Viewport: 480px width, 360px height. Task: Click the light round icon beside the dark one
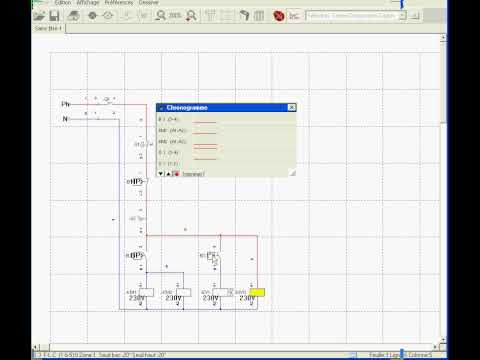click(x=108, y=15)
